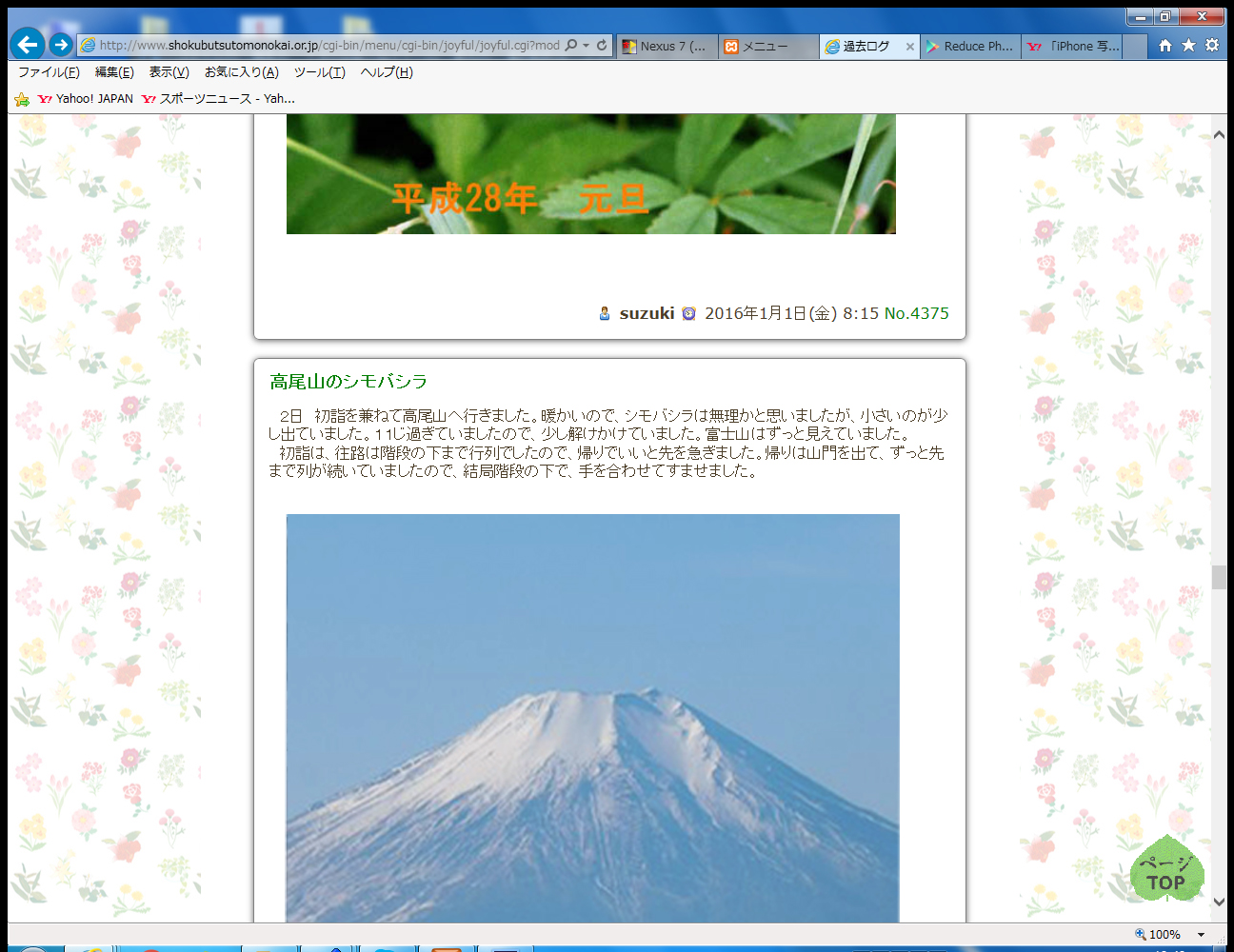Switch to the Reduce Ph... tab

(970, 46)
